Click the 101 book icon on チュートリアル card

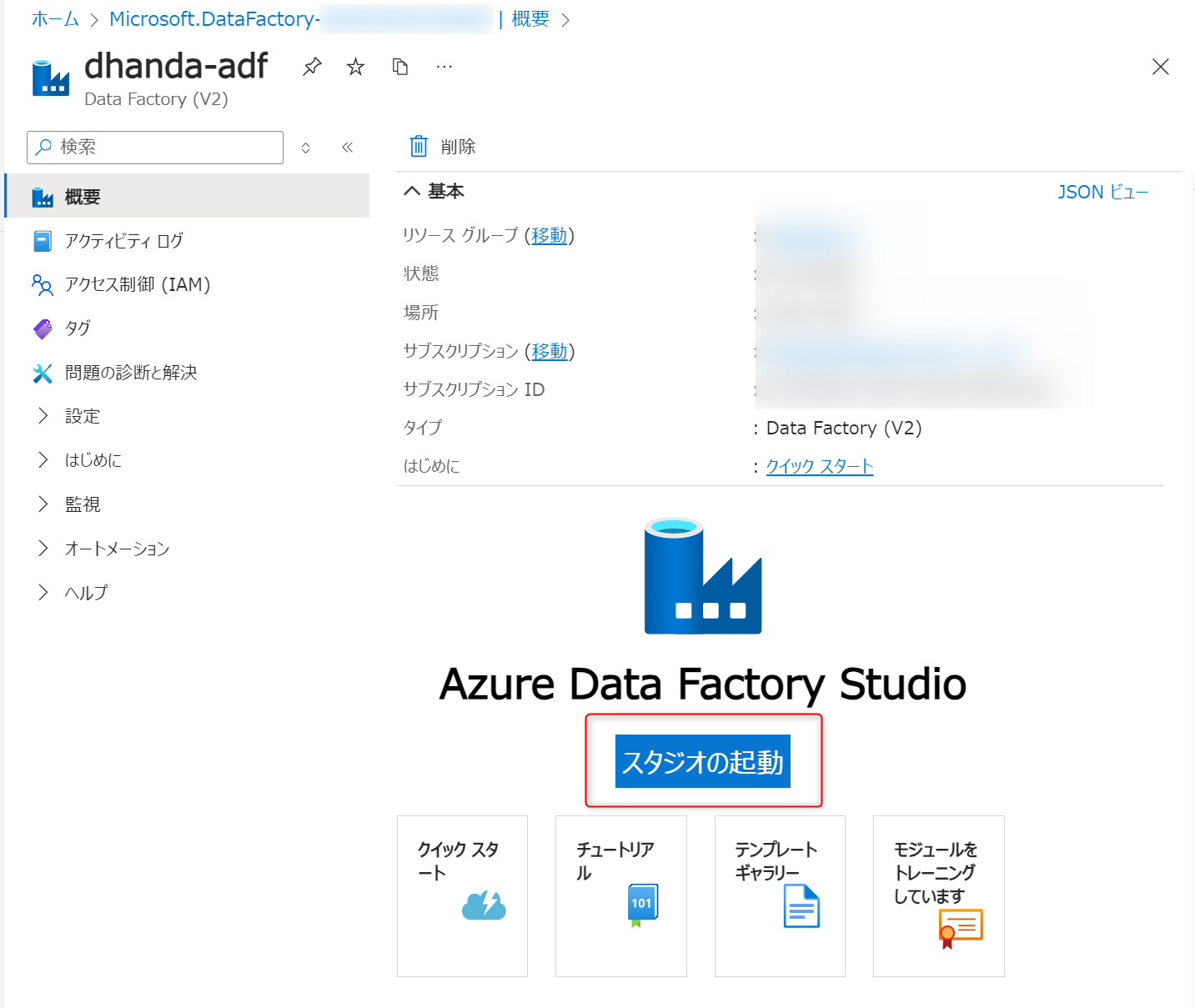pos(642,905)
